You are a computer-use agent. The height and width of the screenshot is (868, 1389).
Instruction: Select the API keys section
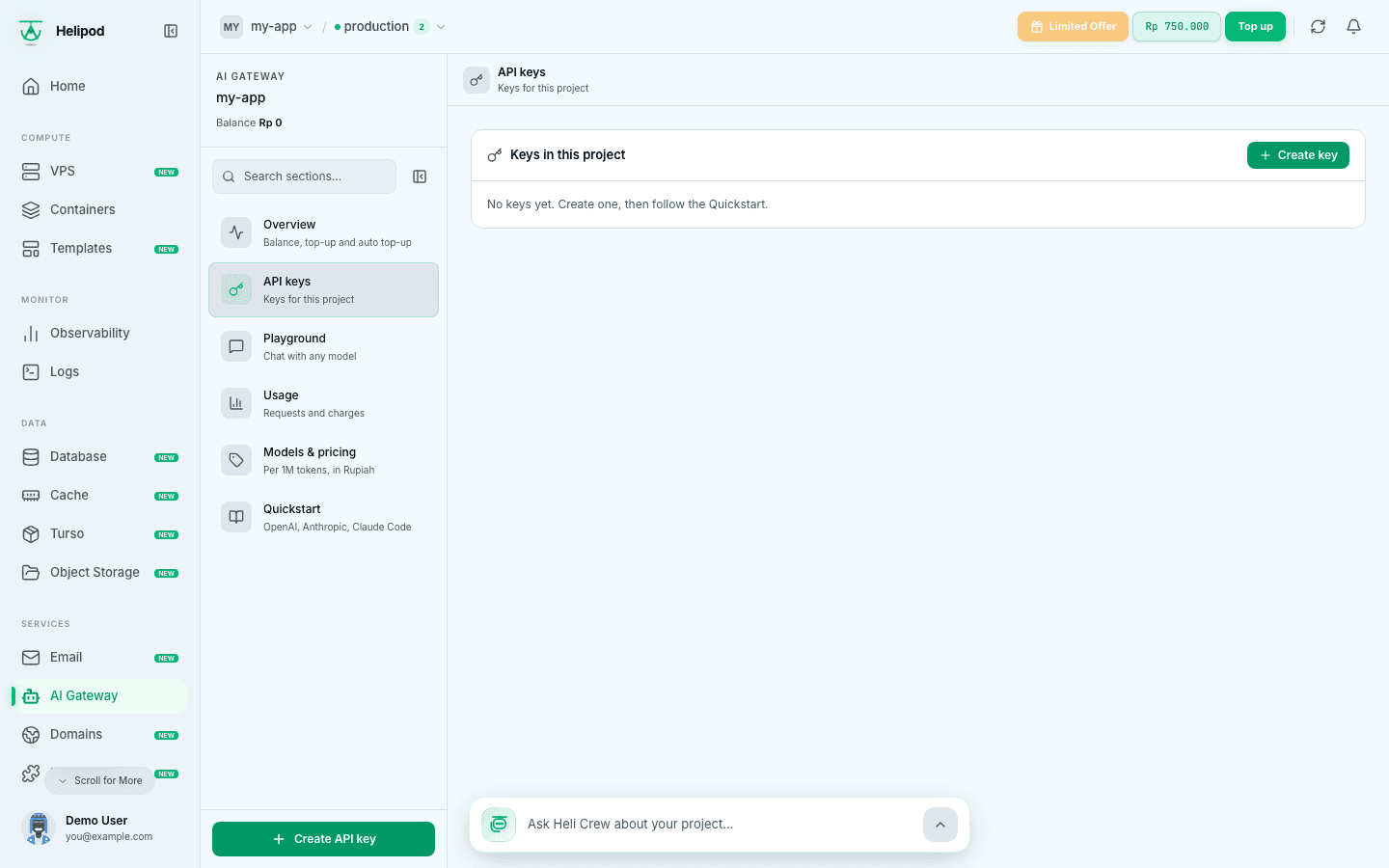pos(323,290)
